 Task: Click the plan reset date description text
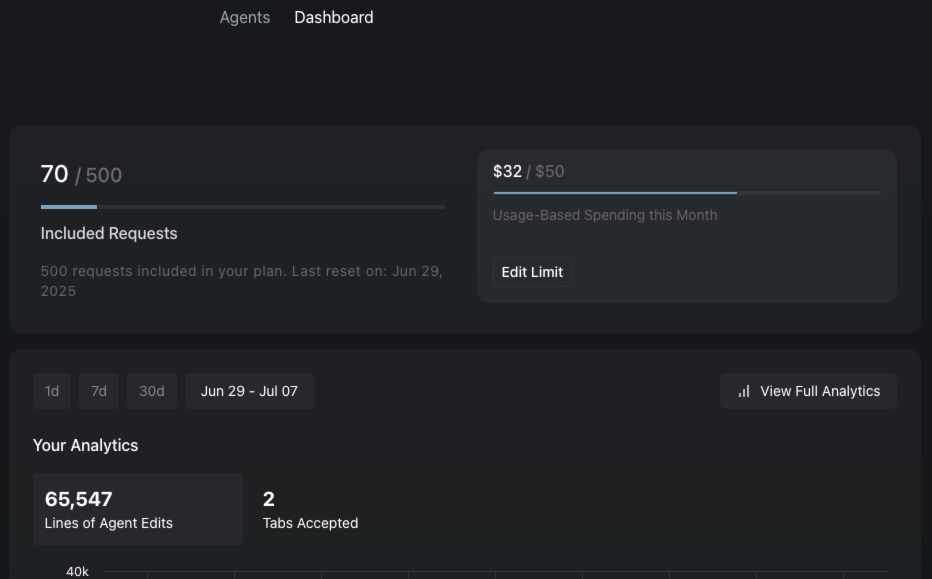[241, 281]
